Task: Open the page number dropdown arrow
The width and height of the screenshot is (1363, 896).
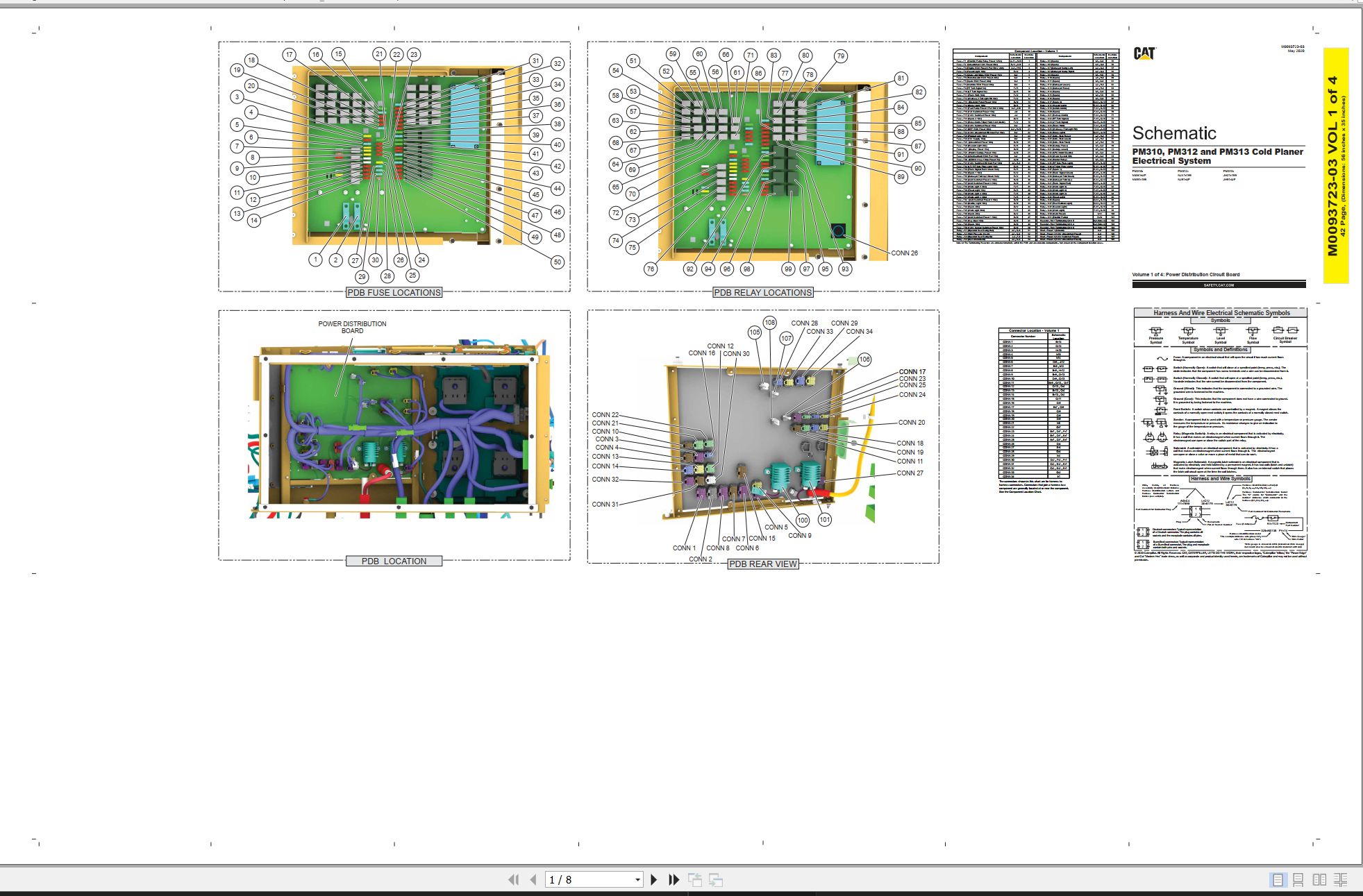Action: pos(637,880)
